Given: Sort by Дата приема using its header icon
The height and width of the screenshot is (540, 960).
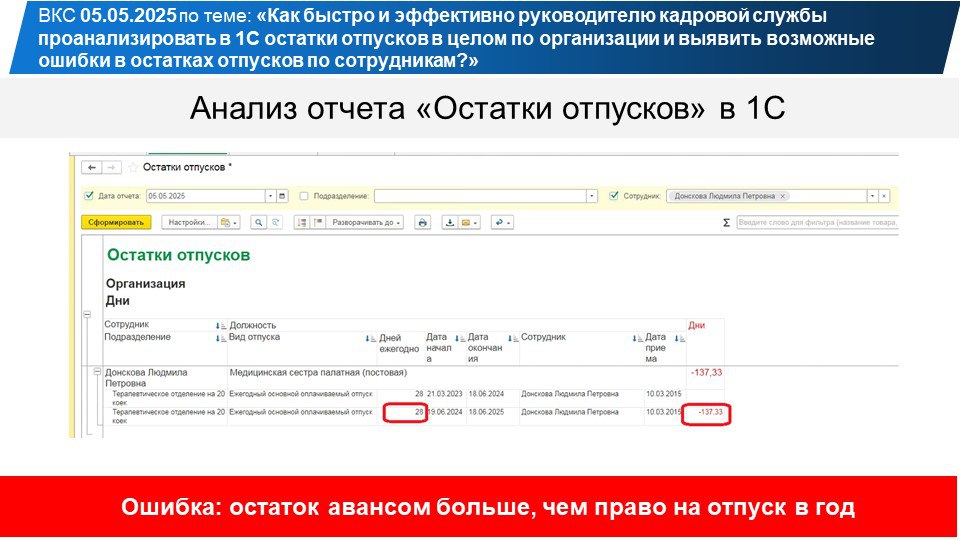Looking at the screenshot, I should click(680, 339).
